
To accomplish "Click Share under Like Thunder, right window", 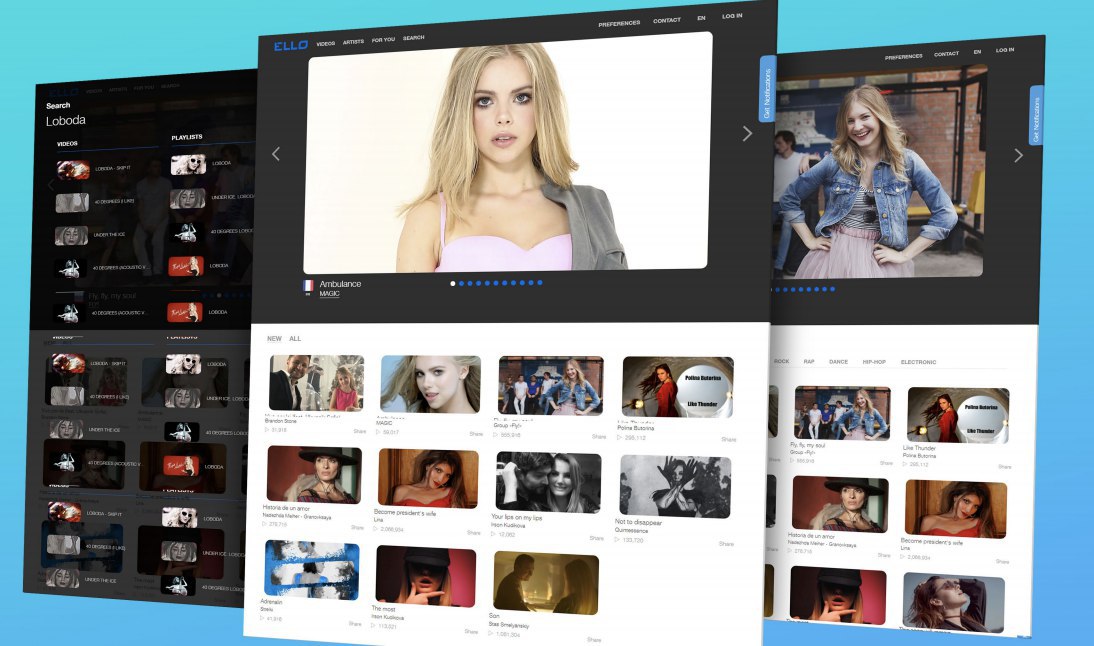I will [x=1004, y=467].
